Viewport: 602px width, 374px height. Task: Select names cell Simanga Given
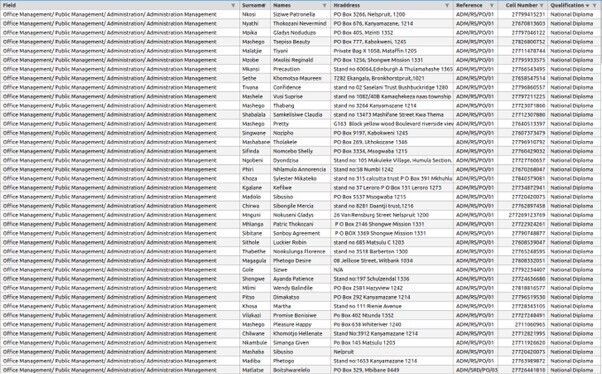point(301,343)
